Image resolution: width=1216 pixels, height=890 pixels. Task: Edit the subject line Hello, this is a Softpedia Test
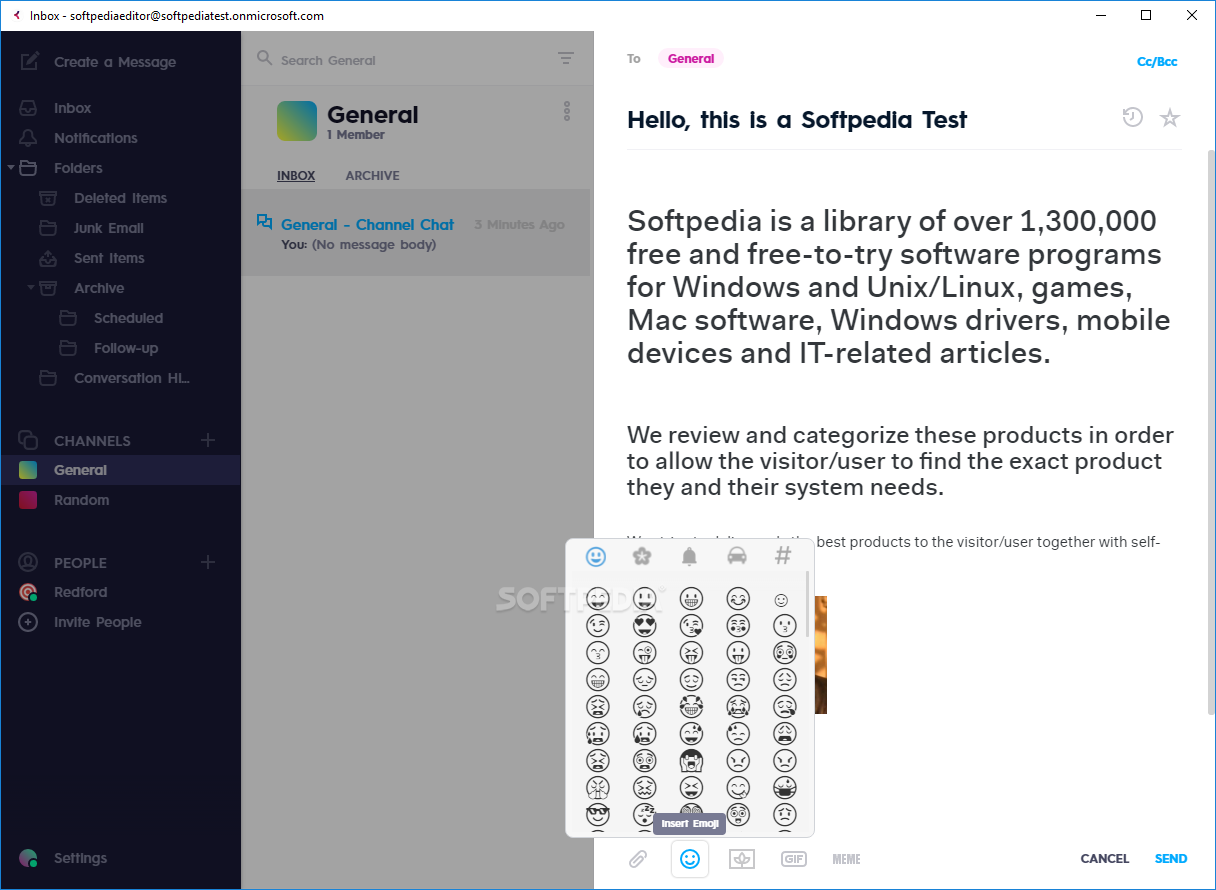(x=797, y=120)
